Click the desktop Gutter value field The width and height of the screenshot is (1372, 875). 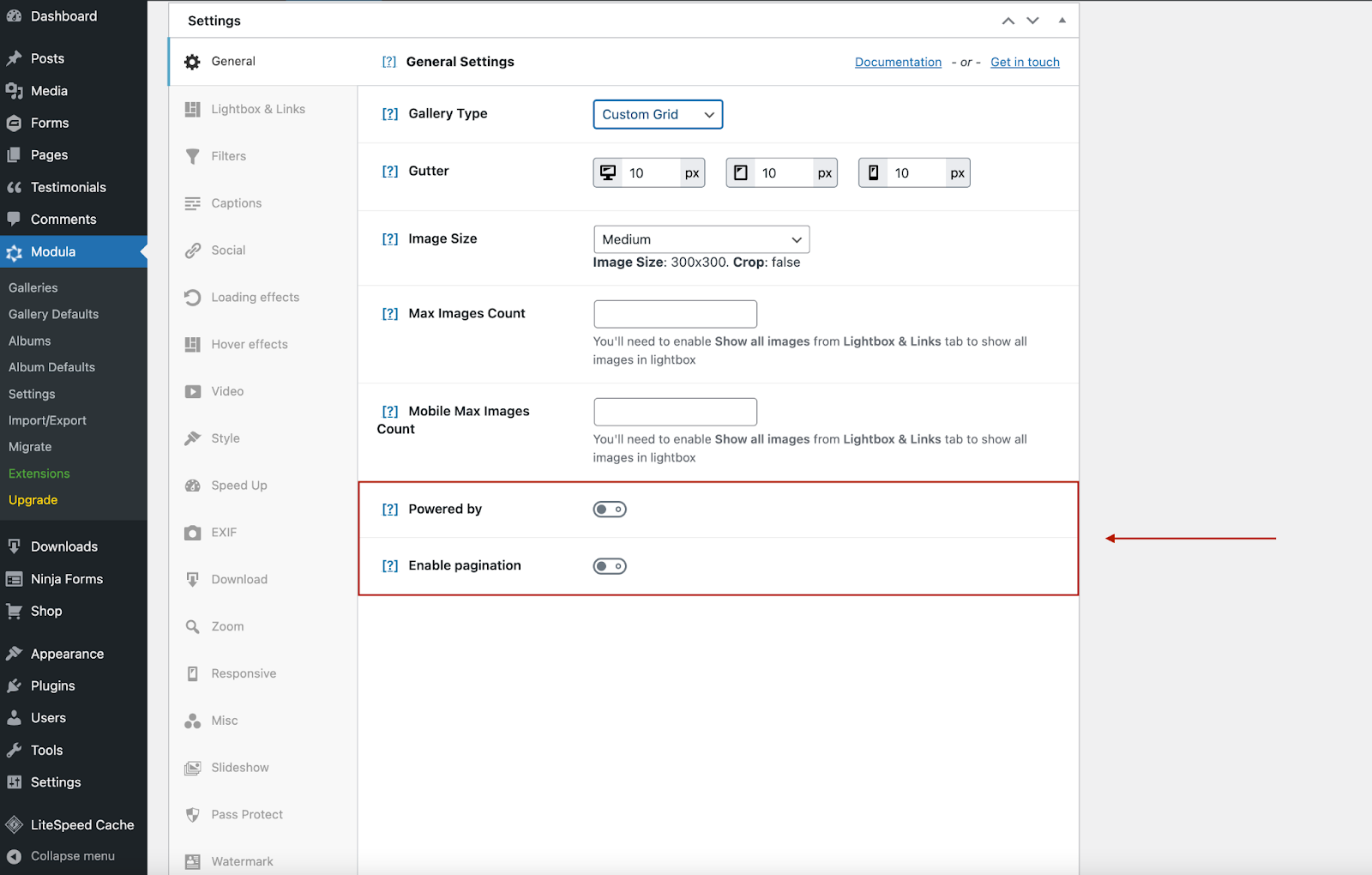click(x=649, y=173)
